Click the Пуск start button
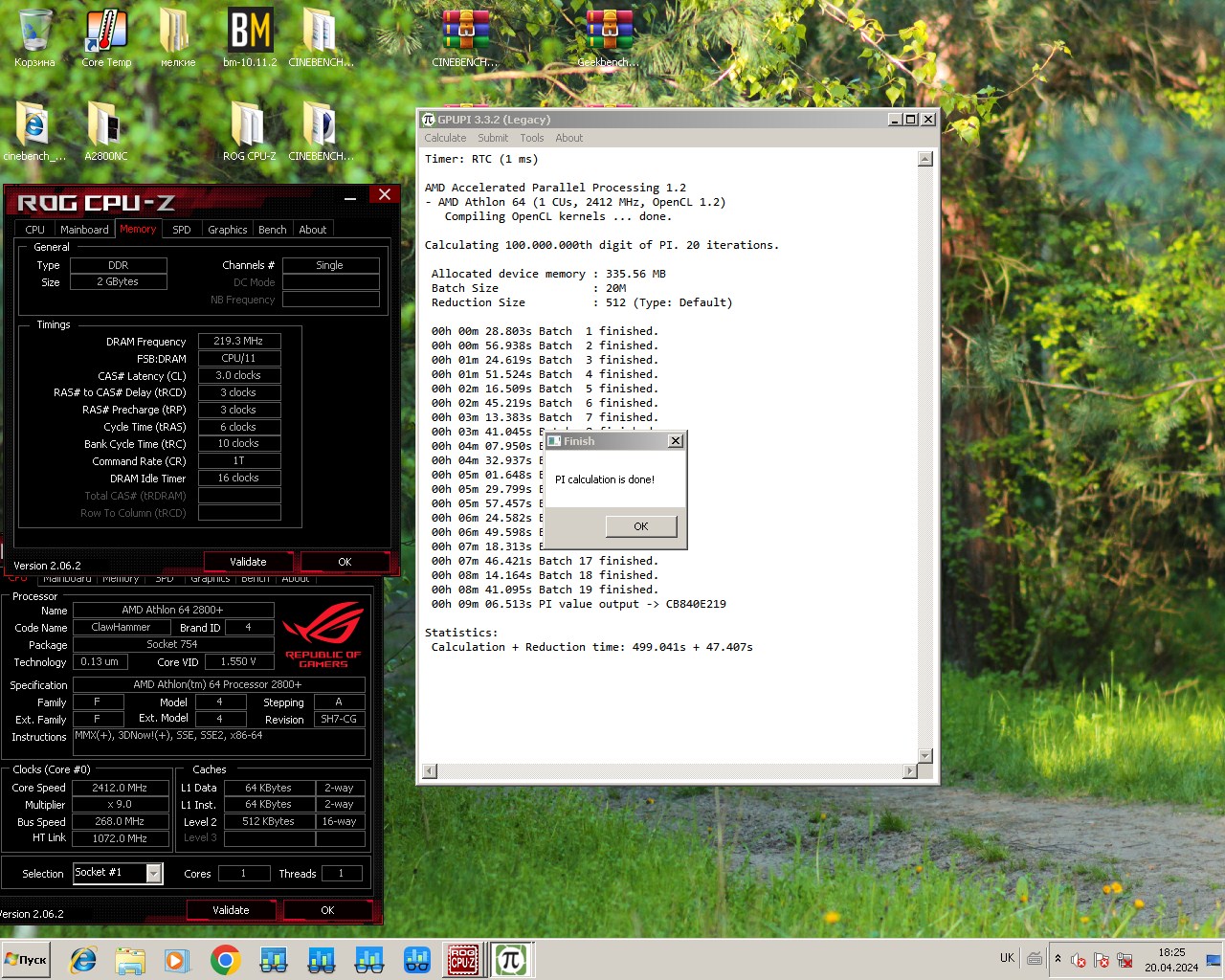This screenshot has width=1225, height=980. (x=26, y=960)
